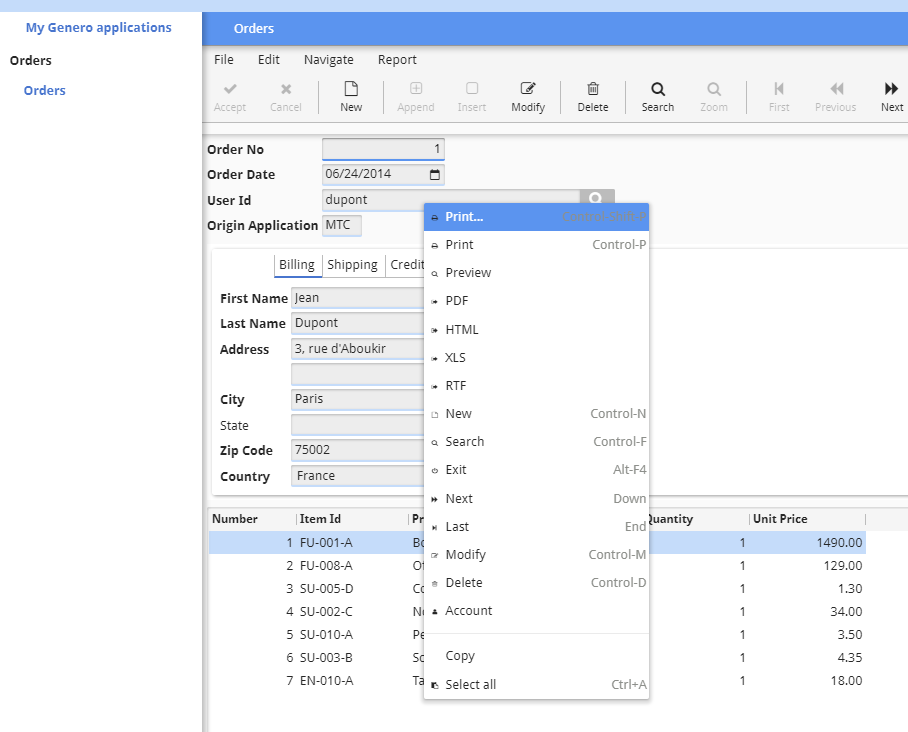The image size is (908, 732).
Task: Click the Orders link in the sidebar
Action: (44, 90)
